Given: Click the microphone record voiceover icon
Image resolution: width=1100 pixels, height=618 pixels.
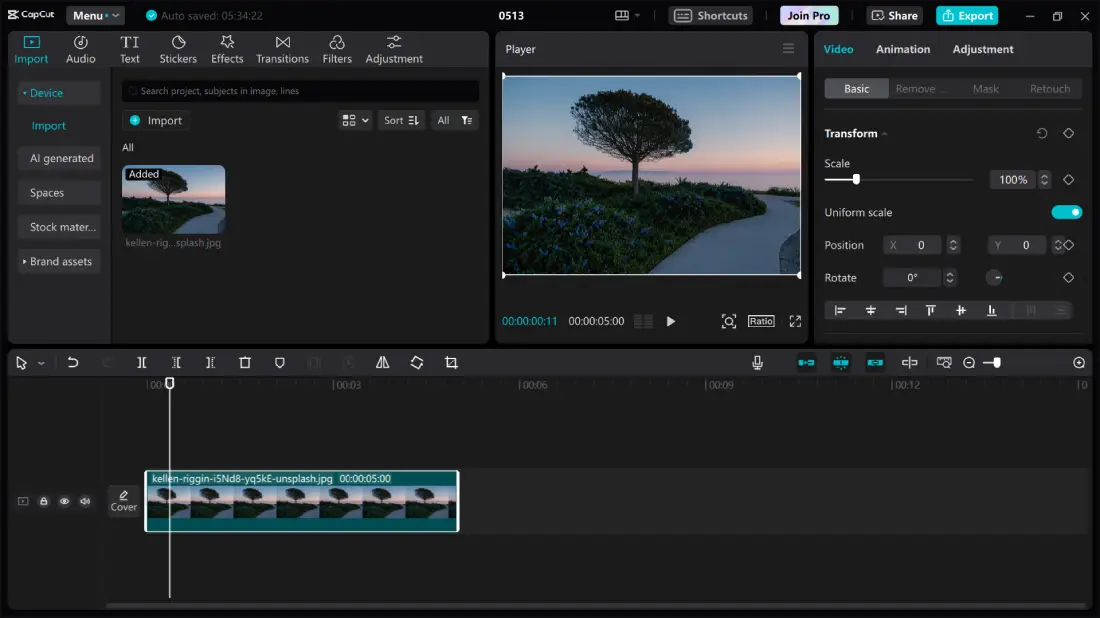Looking at the screenshot, I should tap(757, 363).
